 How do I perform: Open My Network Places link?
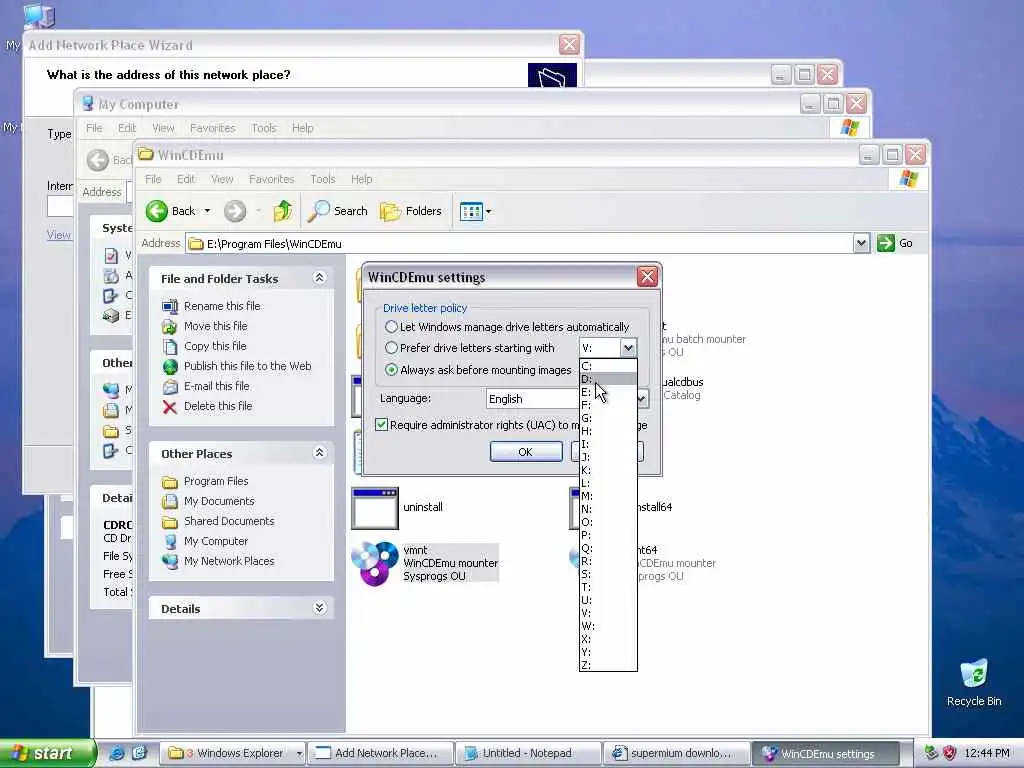coord(229,561)
